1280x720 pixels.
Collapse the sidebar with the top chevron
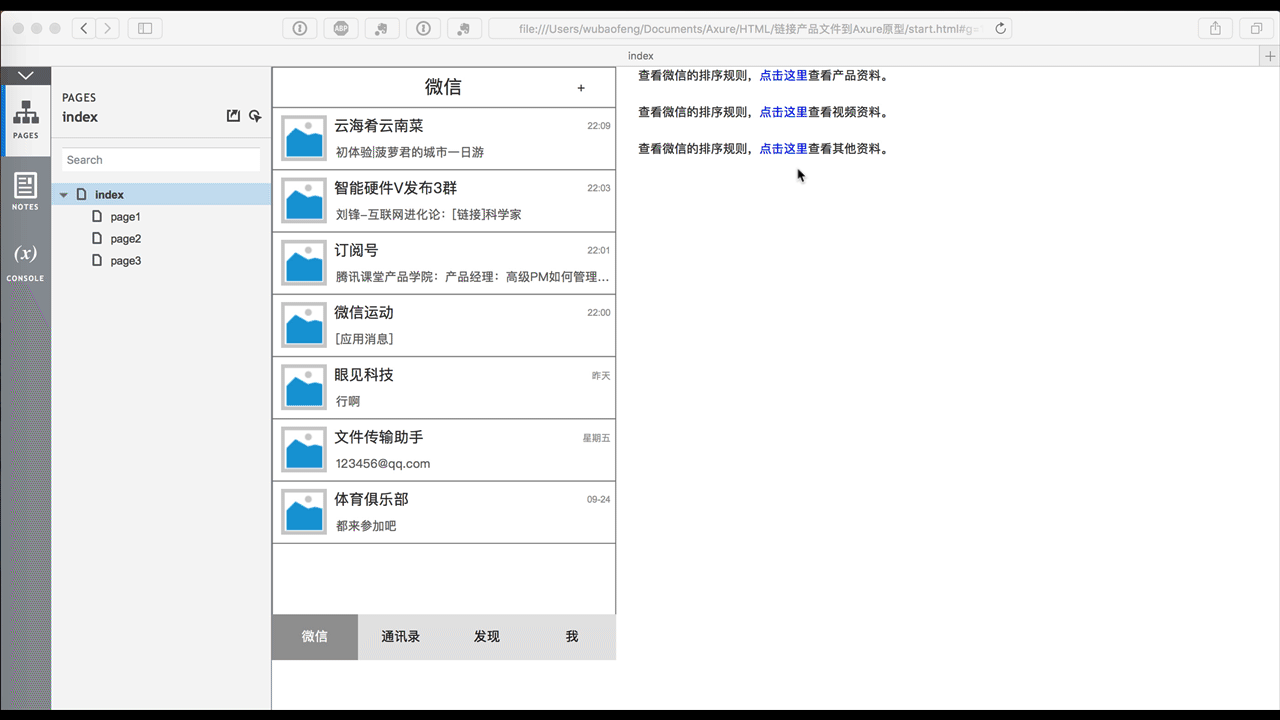pos(26,76)
